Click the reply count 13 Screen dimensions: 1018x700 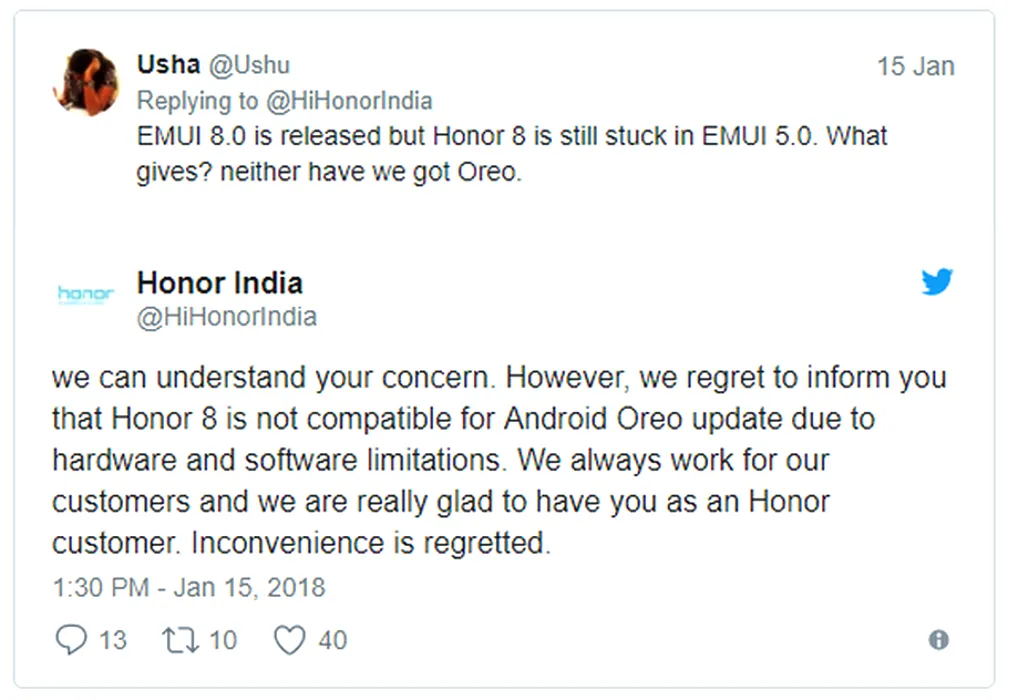[113, 640]
